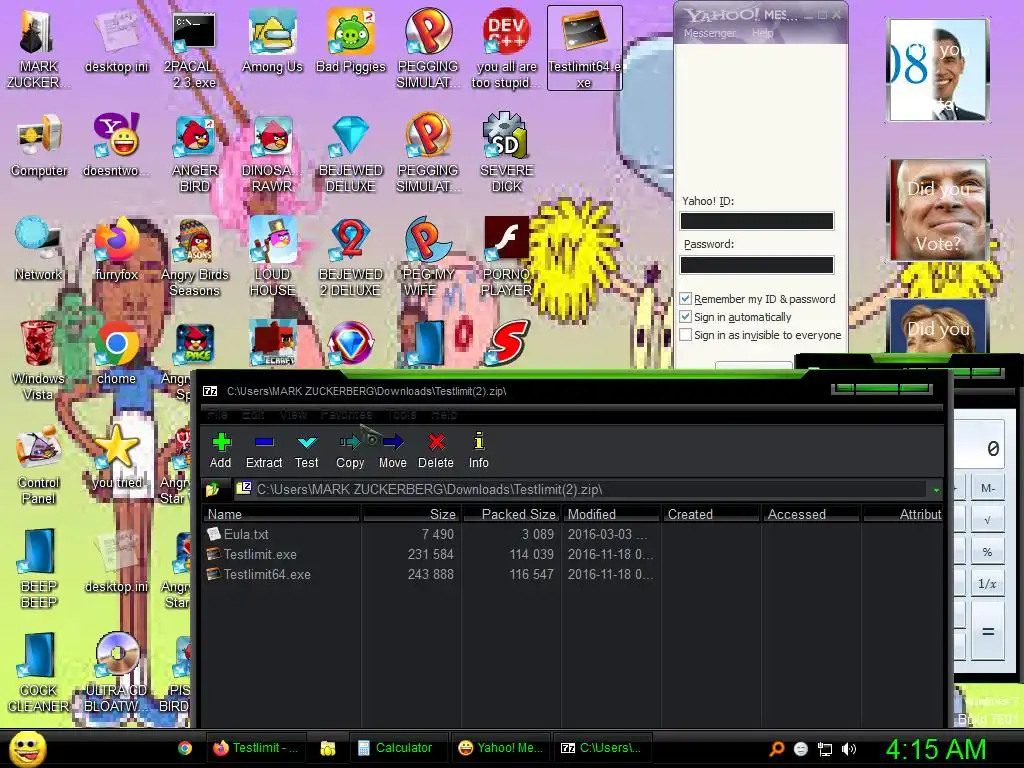Select the doesntwo Yahoo desktop icon
Viewport: 1024px width, 768px height.
[117, 145]
